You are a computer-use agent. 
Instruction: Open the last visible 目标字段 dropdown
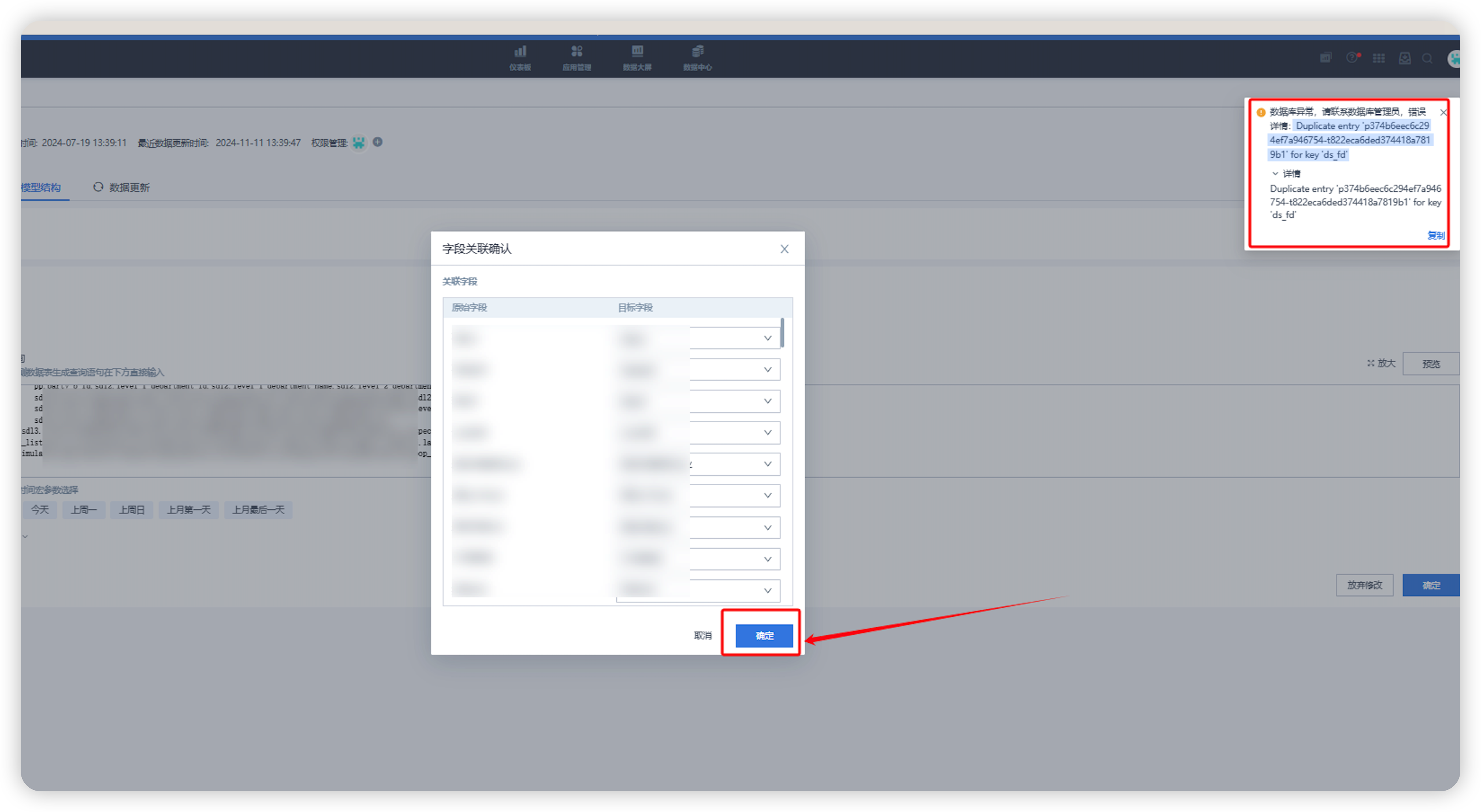click(698, 590)
